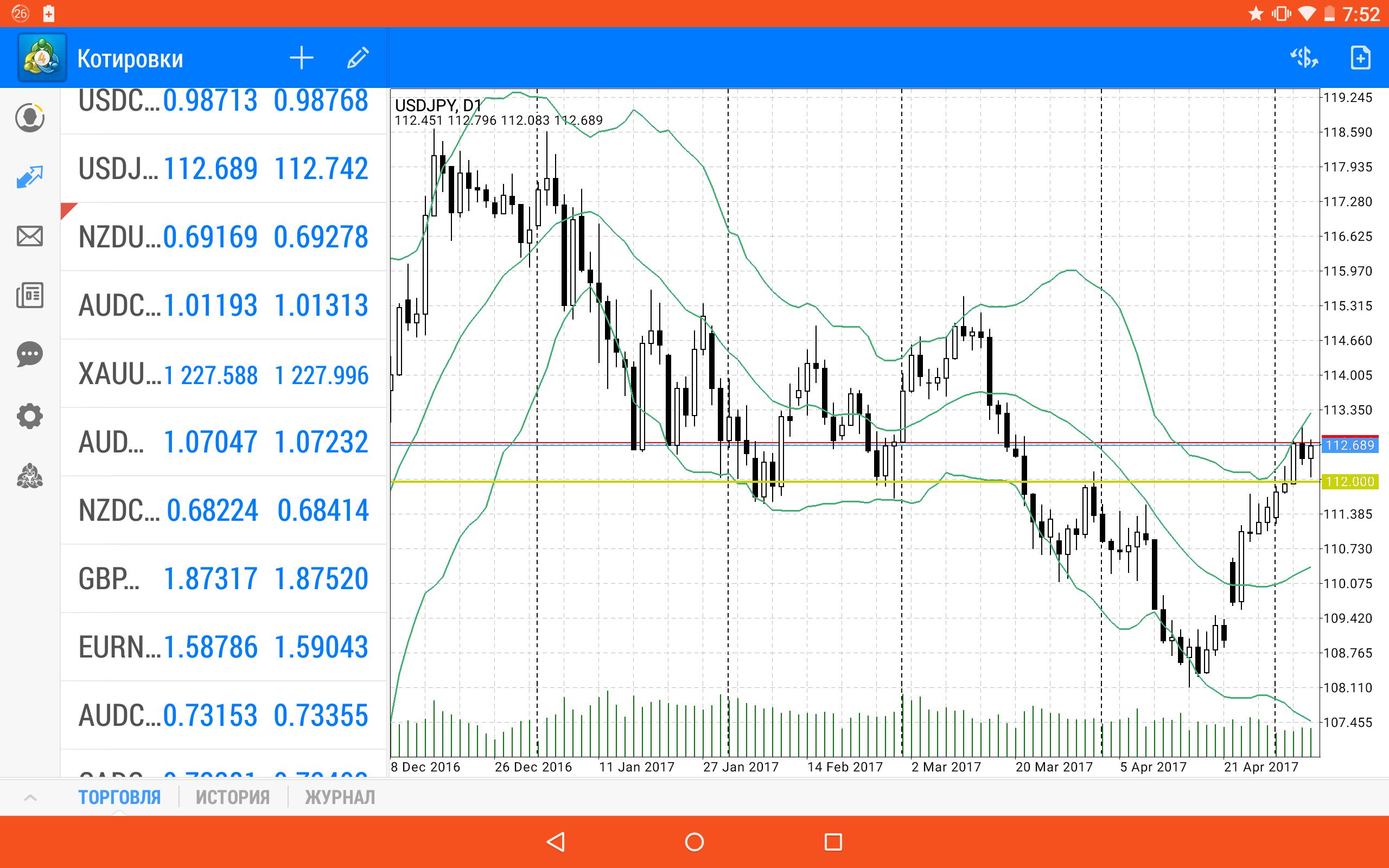1389x868 pixels.
Task: Tap the 8 Dec 2016 date label
Action: (x=425, y=767)
